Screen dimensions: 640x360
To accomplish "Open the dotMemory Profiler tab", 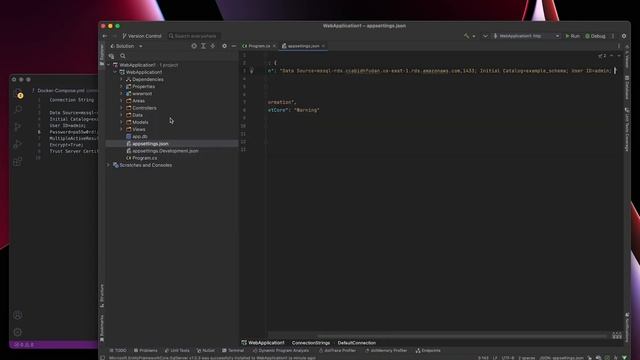I will (x=386, y=351).
